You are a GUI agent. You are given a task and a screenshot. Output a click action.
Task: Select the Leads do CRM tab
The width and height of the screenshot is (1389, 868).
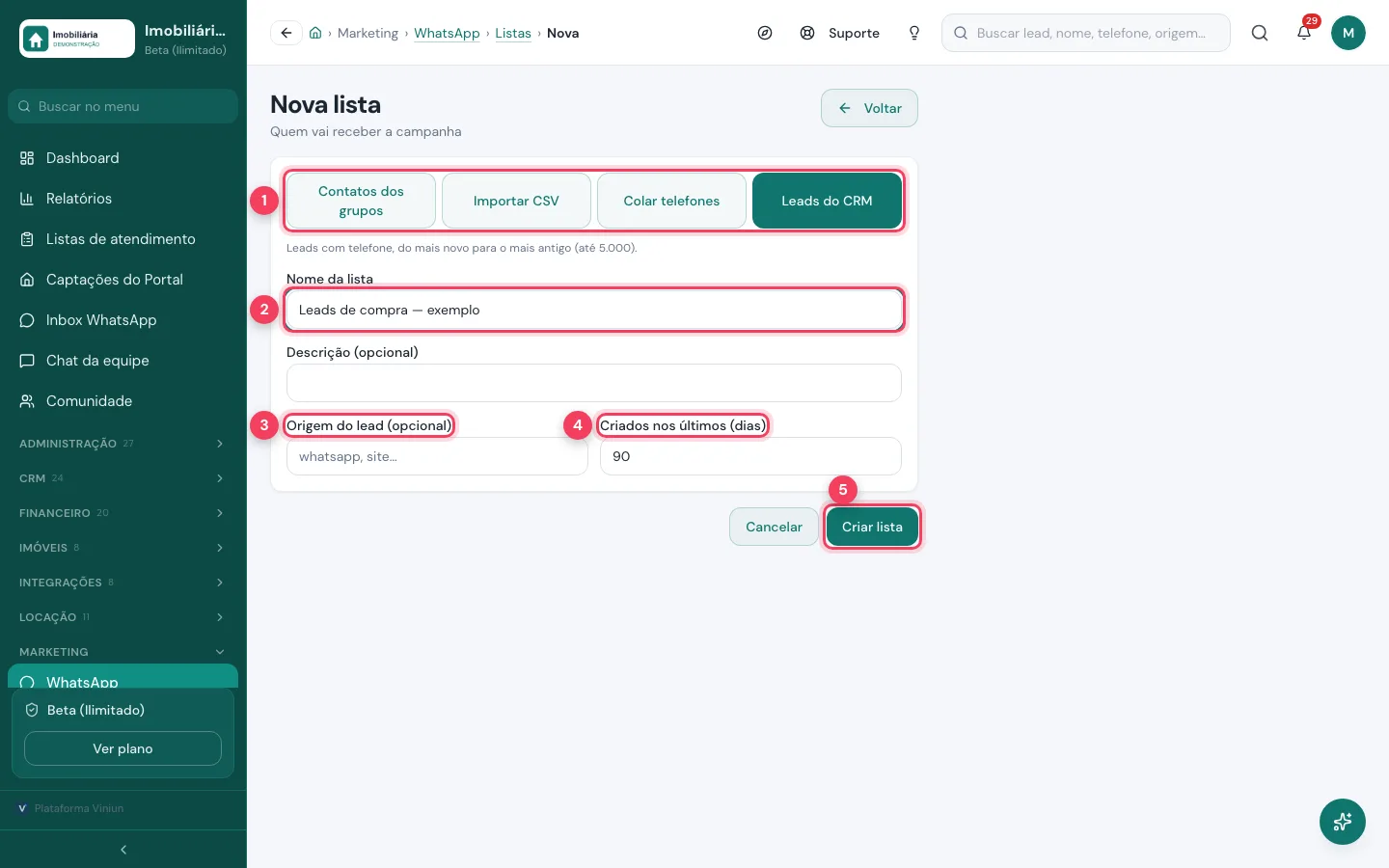[827, 201]
